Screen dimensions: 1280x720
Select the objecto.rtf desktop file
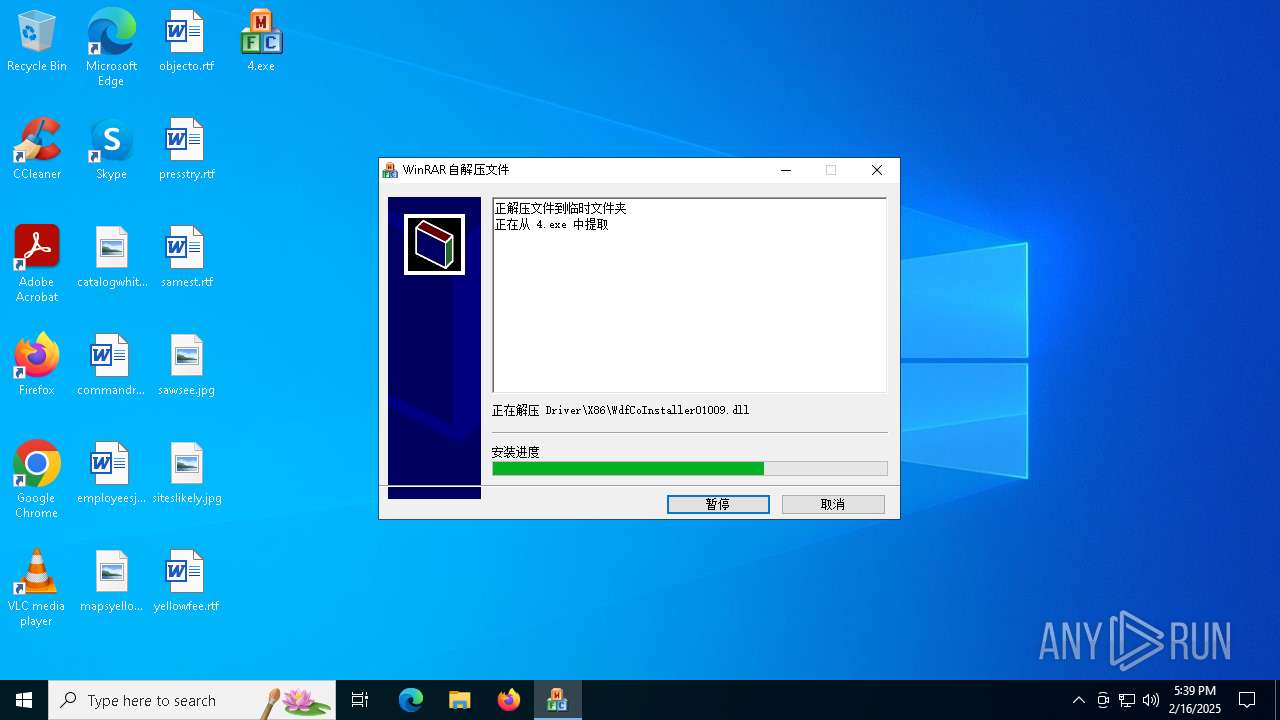[x=186, y=41]
